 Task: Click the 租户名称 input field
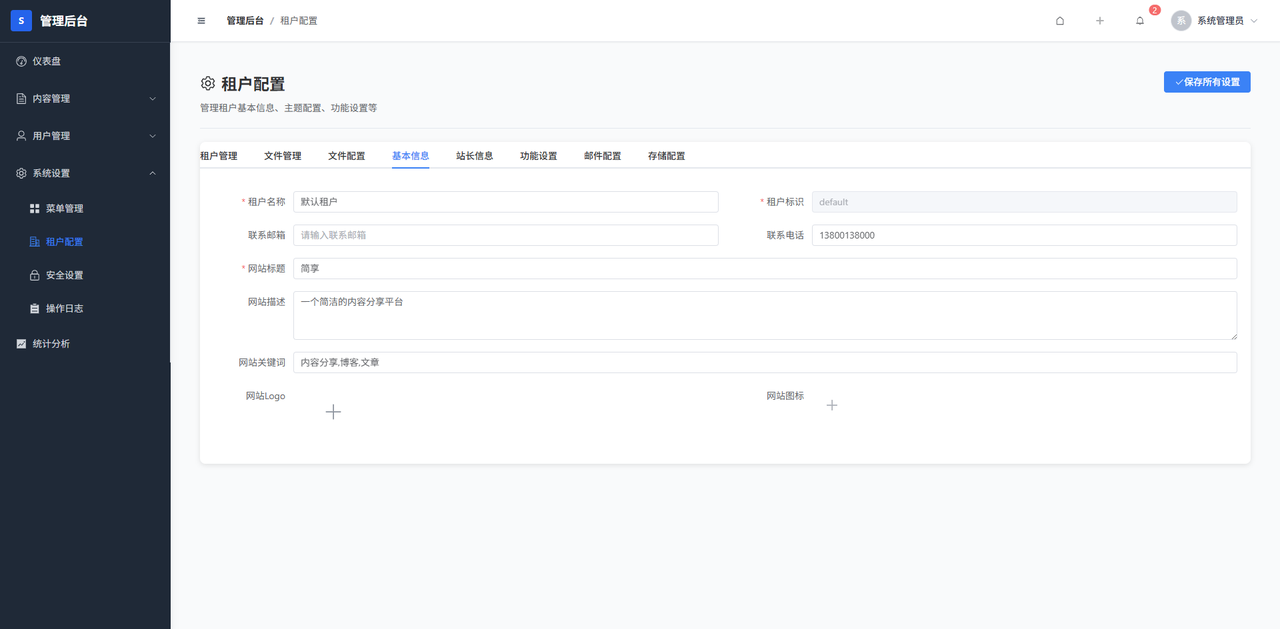point(506,201)
